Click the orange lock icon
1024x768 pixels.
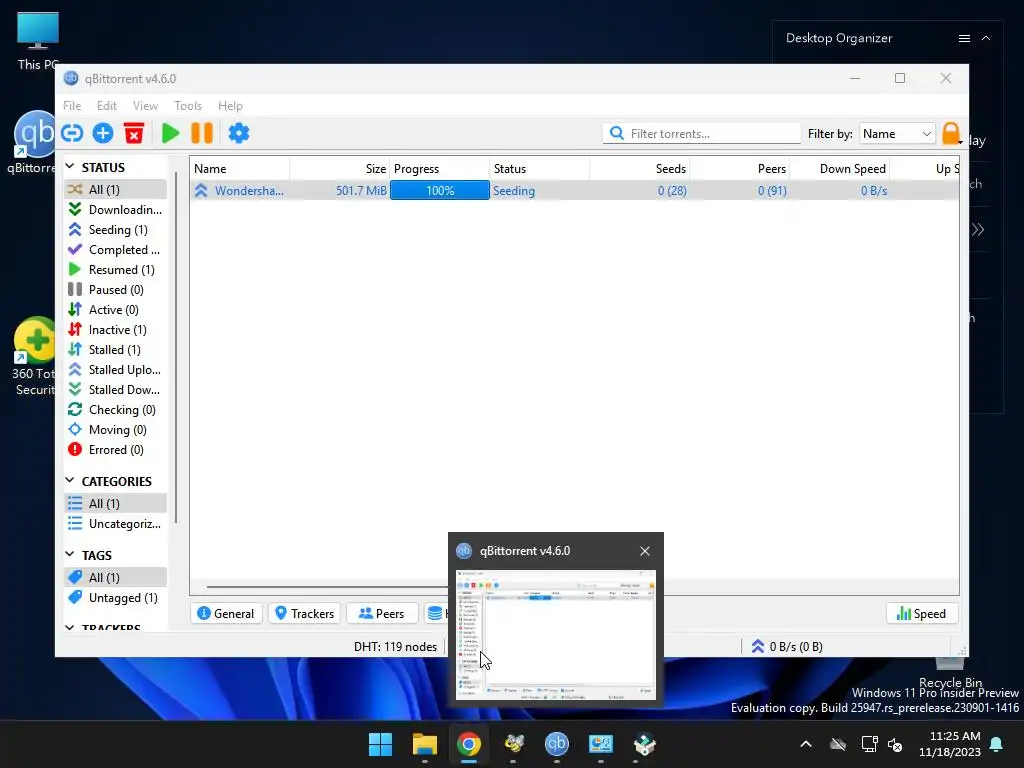(952, 133)
